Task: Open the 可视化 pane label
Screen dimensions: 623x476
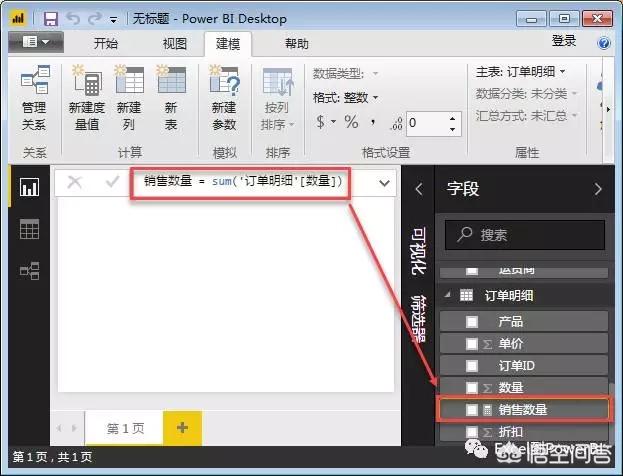Action: click(419, 251)
